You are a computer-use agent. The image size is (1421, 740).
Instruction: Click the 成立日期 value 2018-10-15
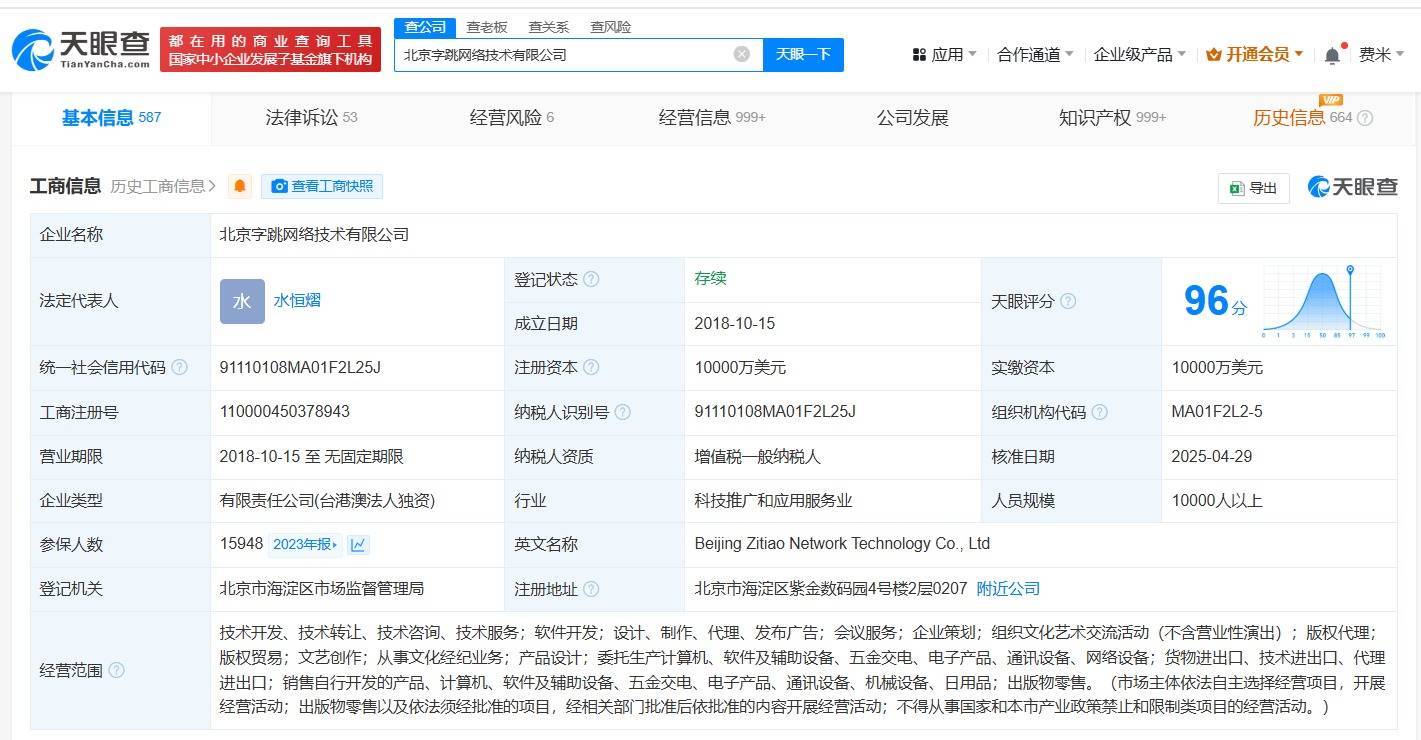pos(735,324)
